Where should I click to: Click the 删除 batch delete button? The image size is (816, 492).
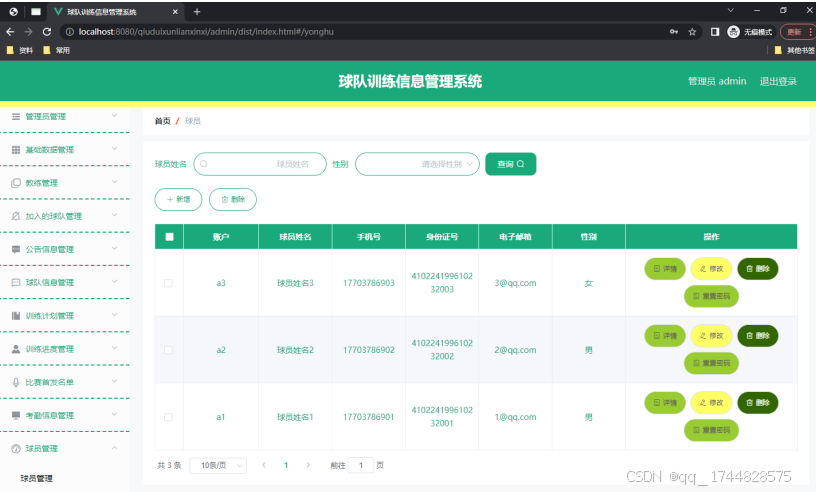click(x=233, y=199)
